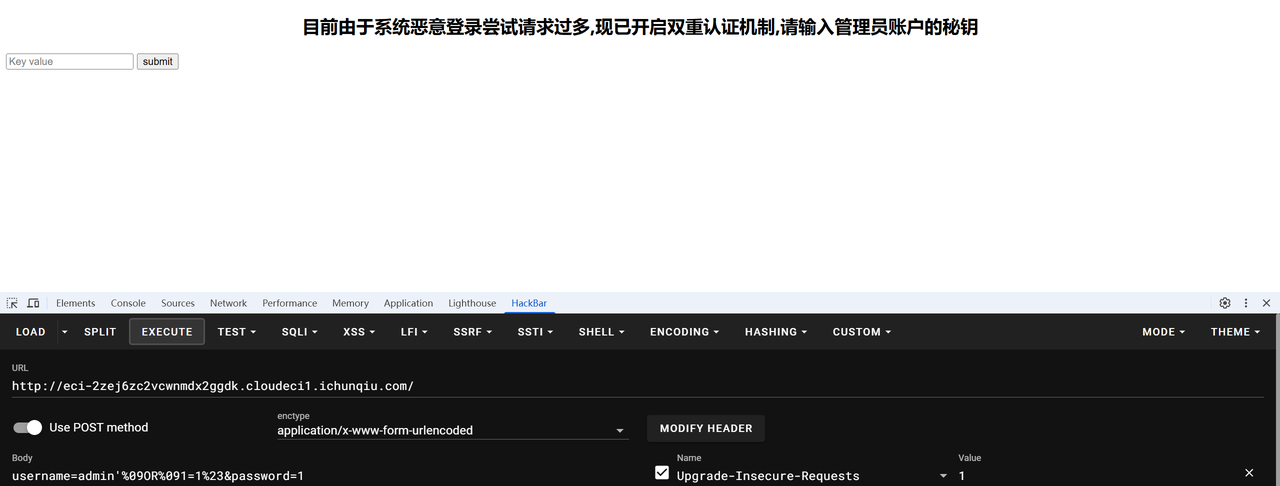Screen dimensions: 1280x486
Task: Open the DevTools three-dot menu
Action: (x=1246, y=303)
